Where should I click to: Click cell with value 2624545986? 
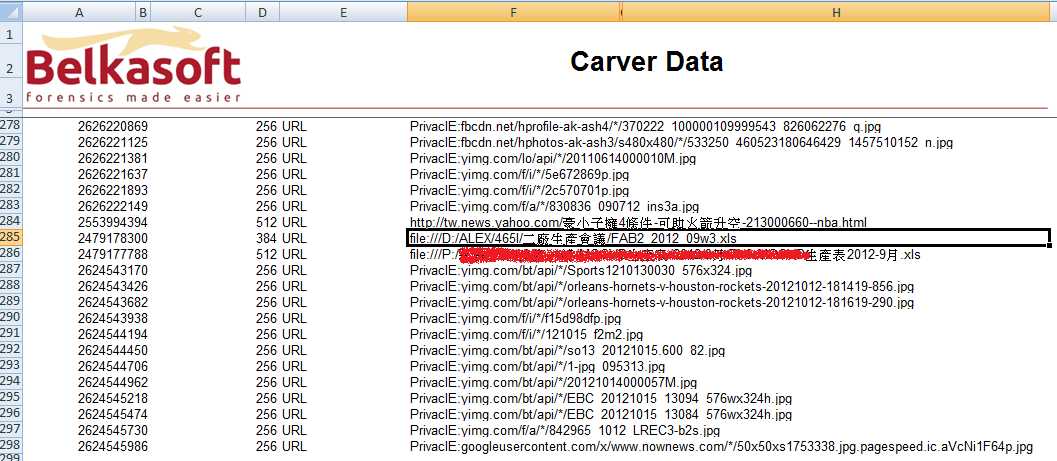[113, 447]
